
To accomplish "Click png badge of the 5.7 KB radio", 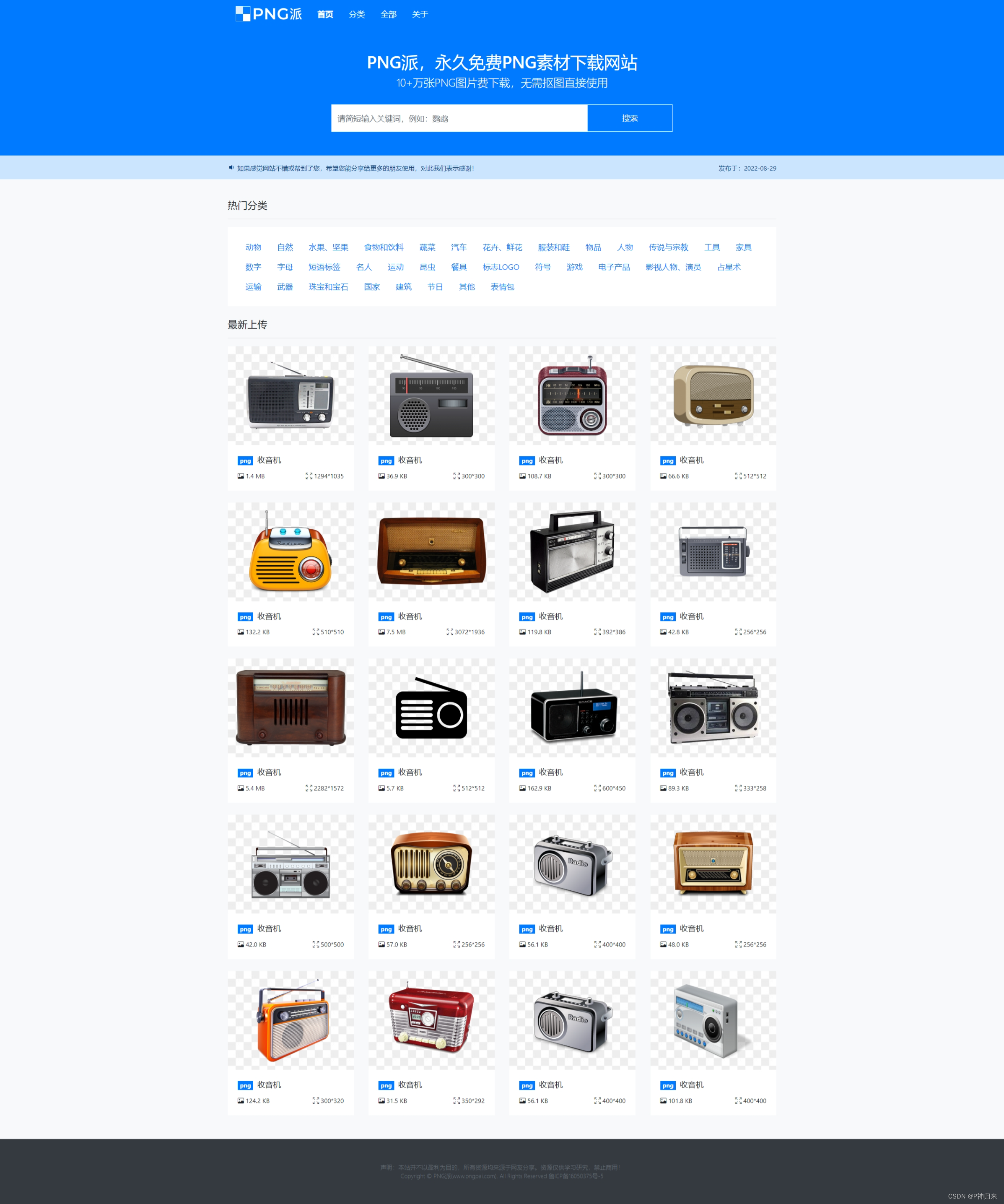I will tap(386, 773).
